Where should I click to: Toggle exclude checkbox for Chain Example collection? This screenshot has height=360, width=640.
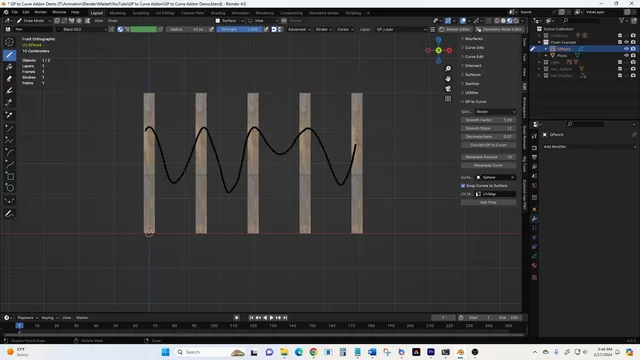tap(620, 42)
